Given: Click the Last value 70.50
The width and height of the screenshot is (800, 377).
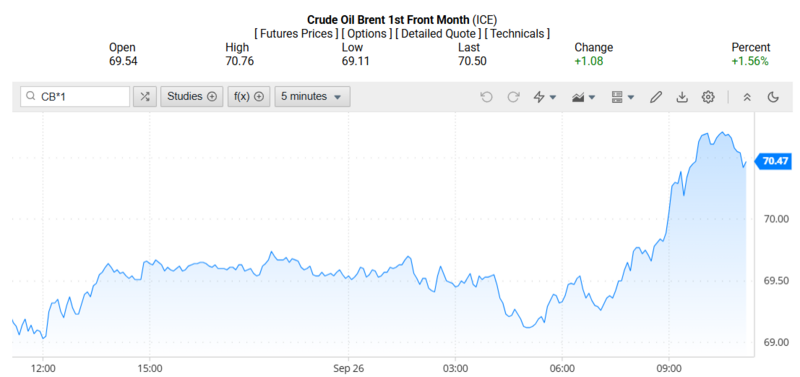Looking at the screenshot, I should pos(472,61).
